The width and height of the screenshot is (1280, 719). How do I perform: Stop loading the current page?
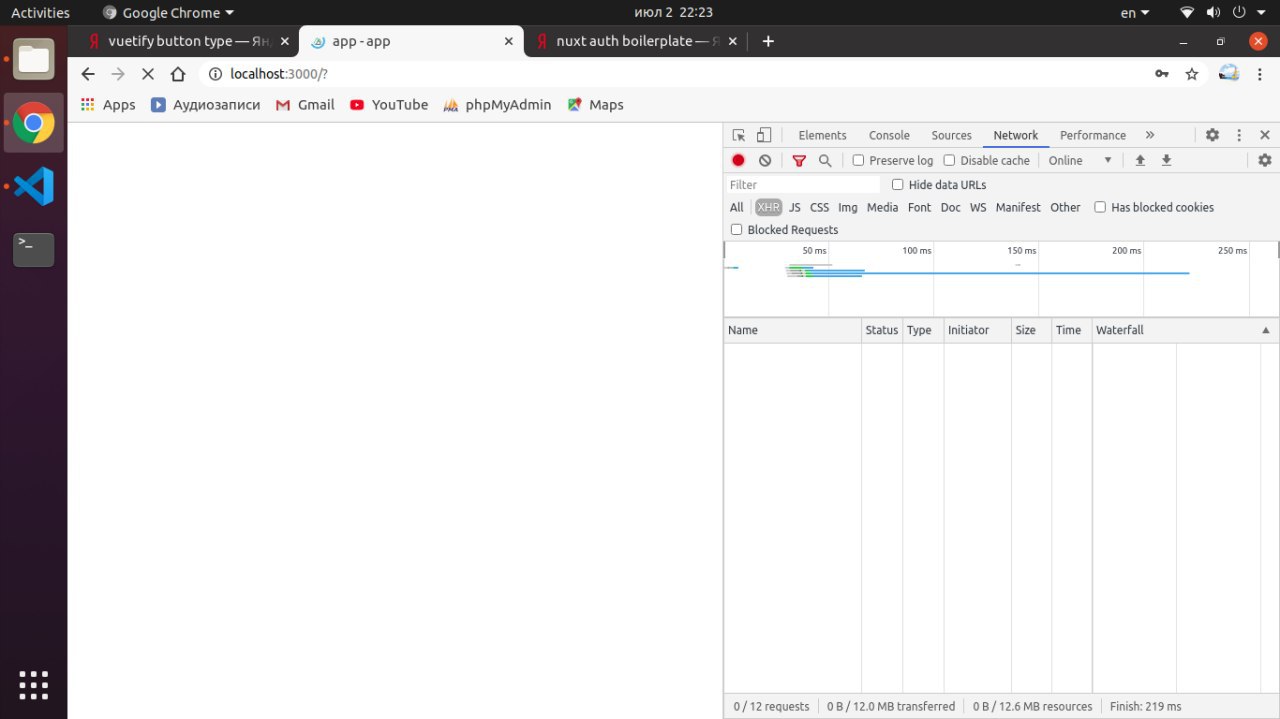tap(148, 74)
